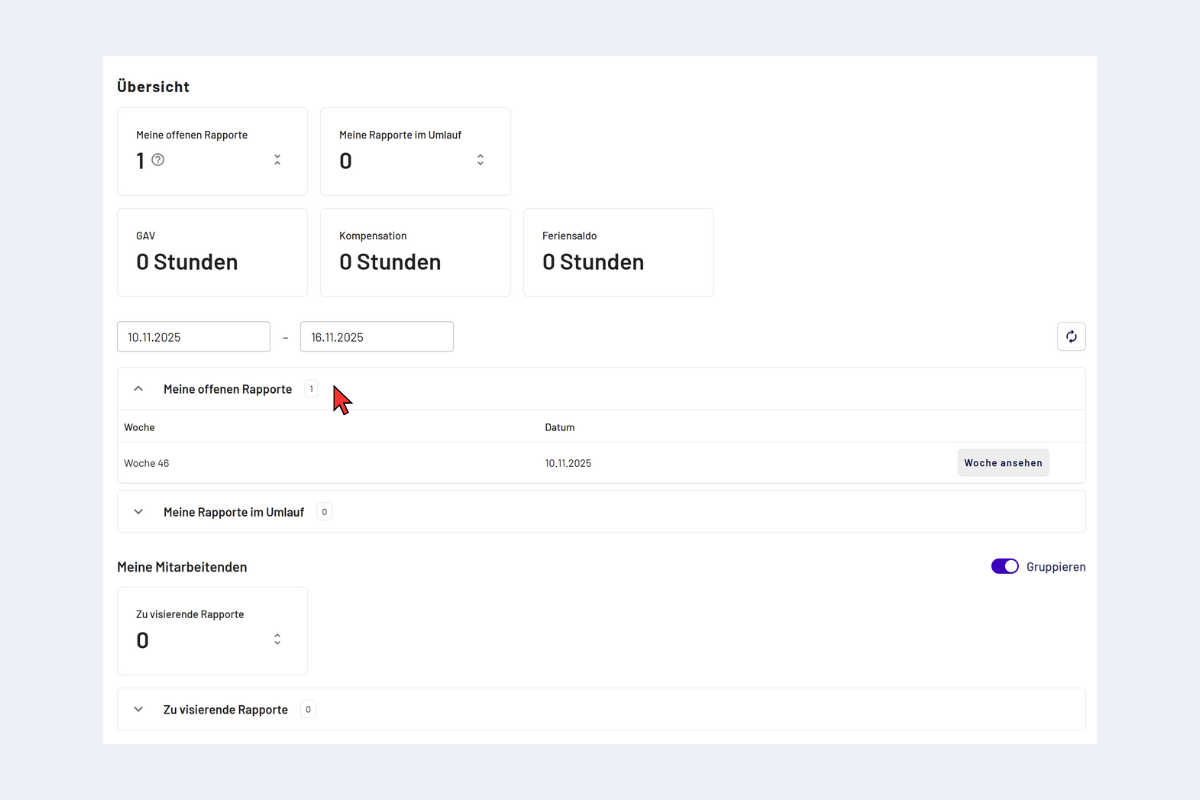Click the Meine Mitarbeitenden section heading

182,567
